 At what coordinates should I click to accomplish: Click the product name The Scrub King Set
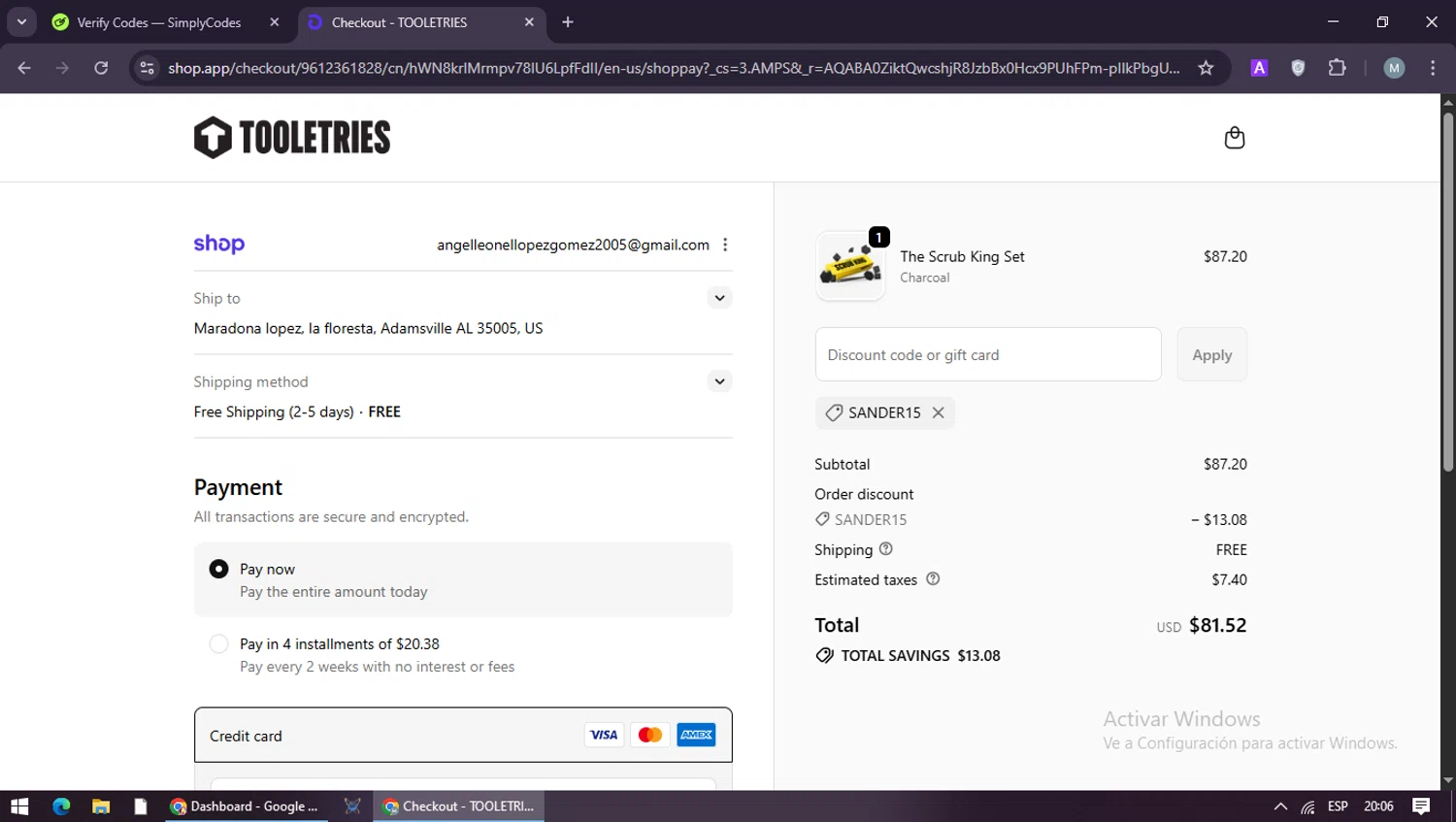tap(962, 256)
